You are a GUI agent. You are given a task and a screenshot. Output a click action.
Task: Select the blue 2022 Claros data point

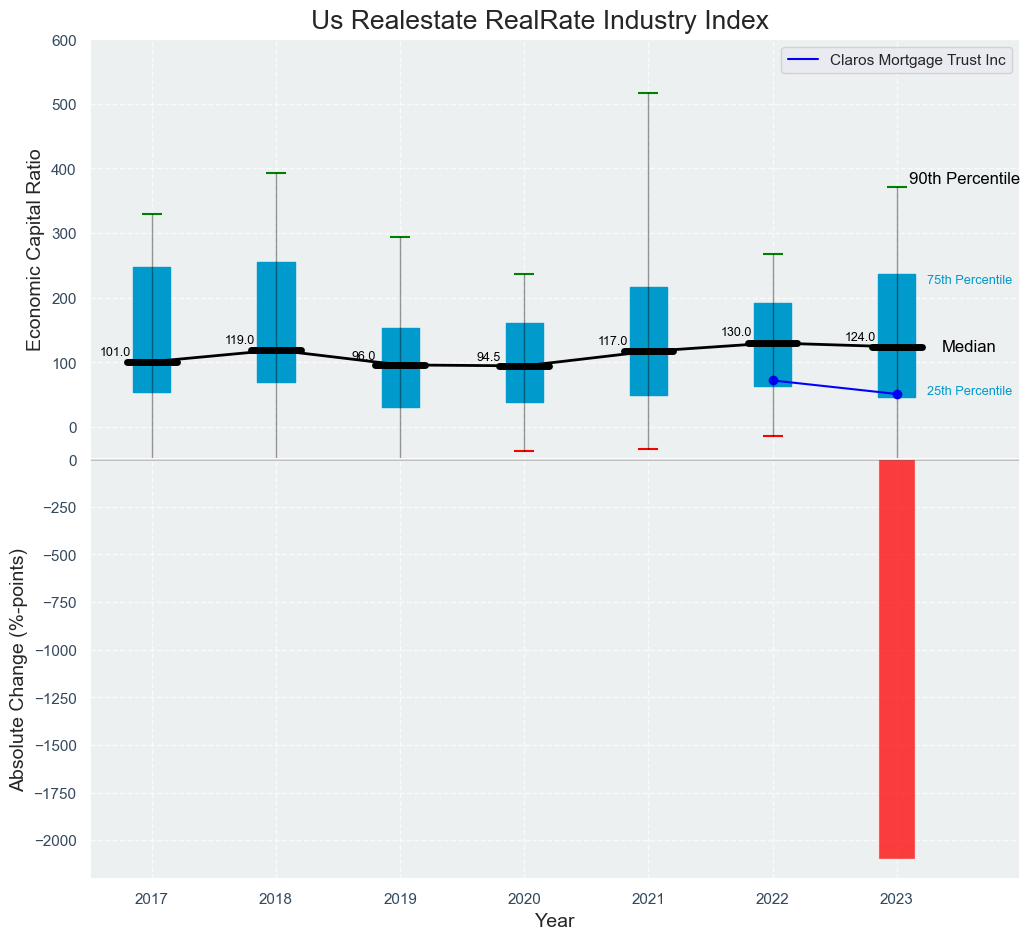(x=773, y=380)
